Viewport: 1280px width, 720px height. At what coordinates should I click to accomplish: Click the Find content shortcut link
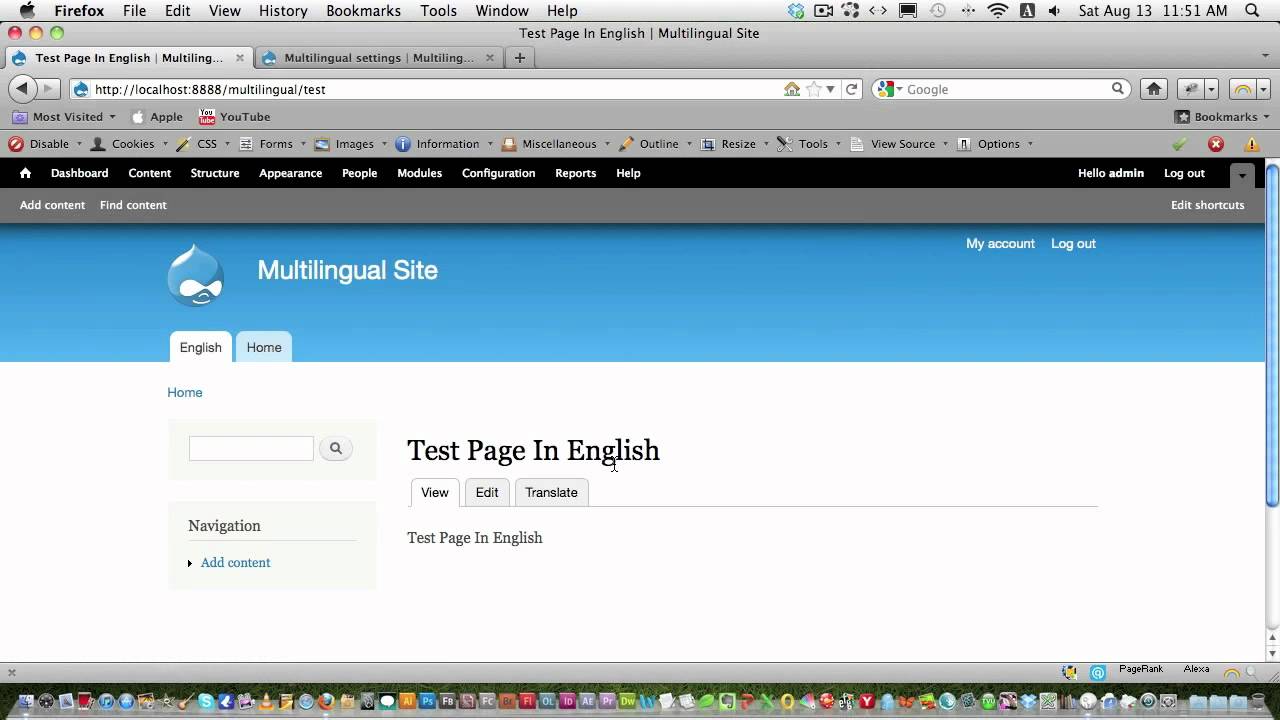(x=133, y=205)
